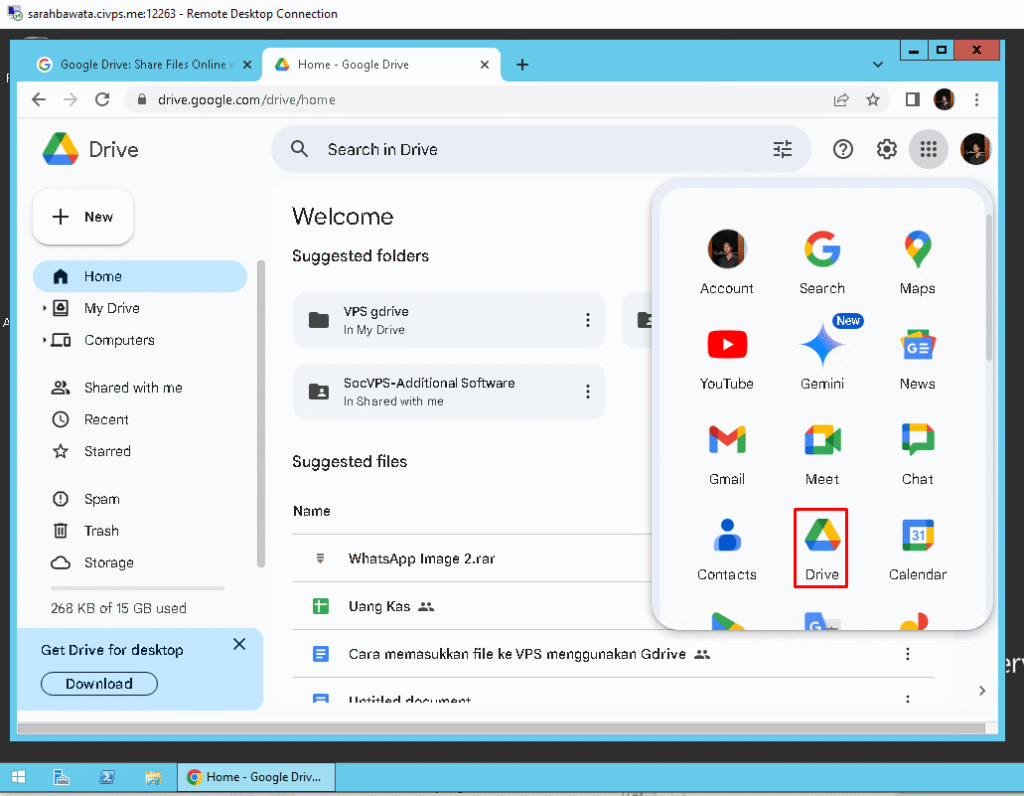Click the Google apps grid button
This screenshot has height=796, width=1024.
point(928,150)
